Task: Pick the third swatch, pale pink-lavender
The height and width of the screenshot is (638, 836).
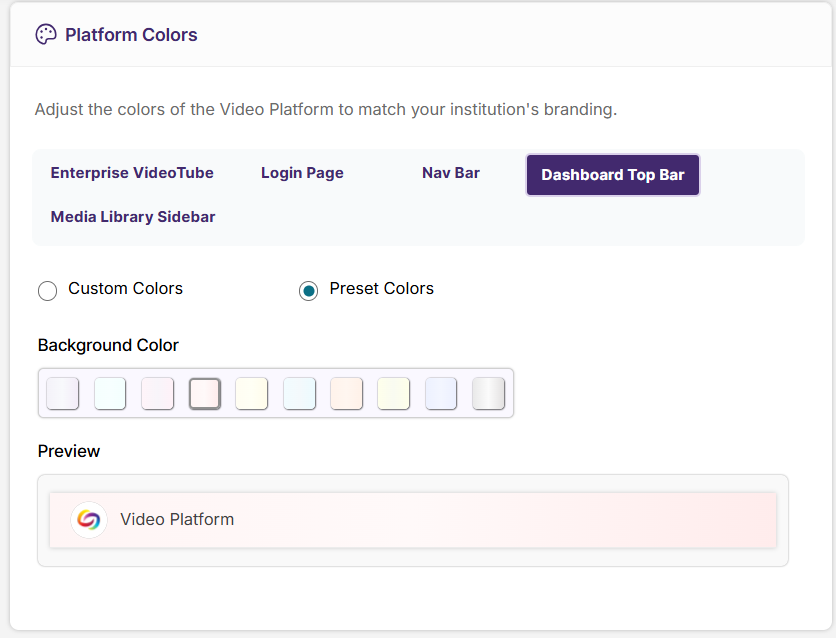Action: [157, 393]
